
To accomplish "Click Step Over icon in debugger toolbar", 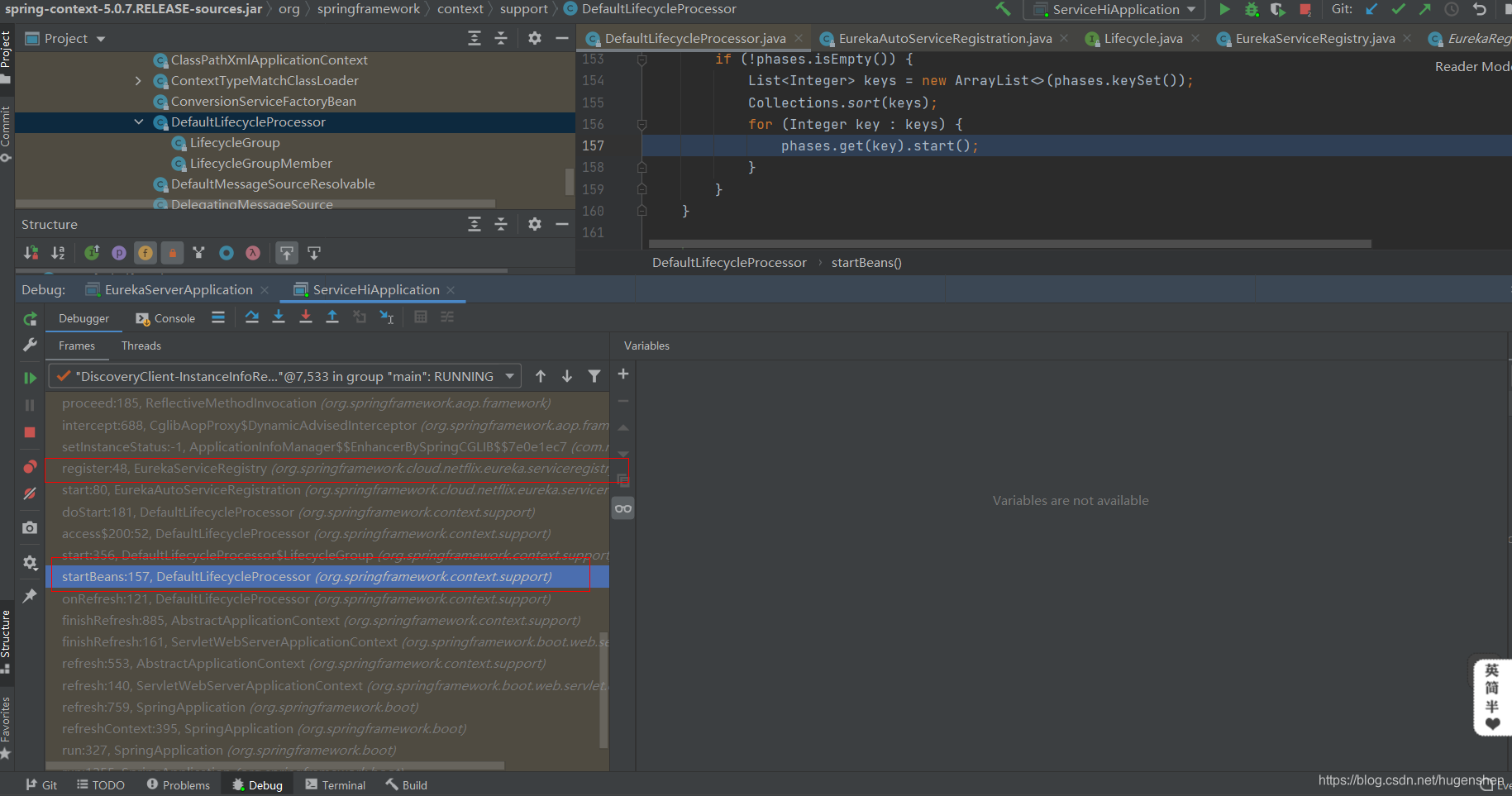I will pyautogui.click(x=252, y=317).
